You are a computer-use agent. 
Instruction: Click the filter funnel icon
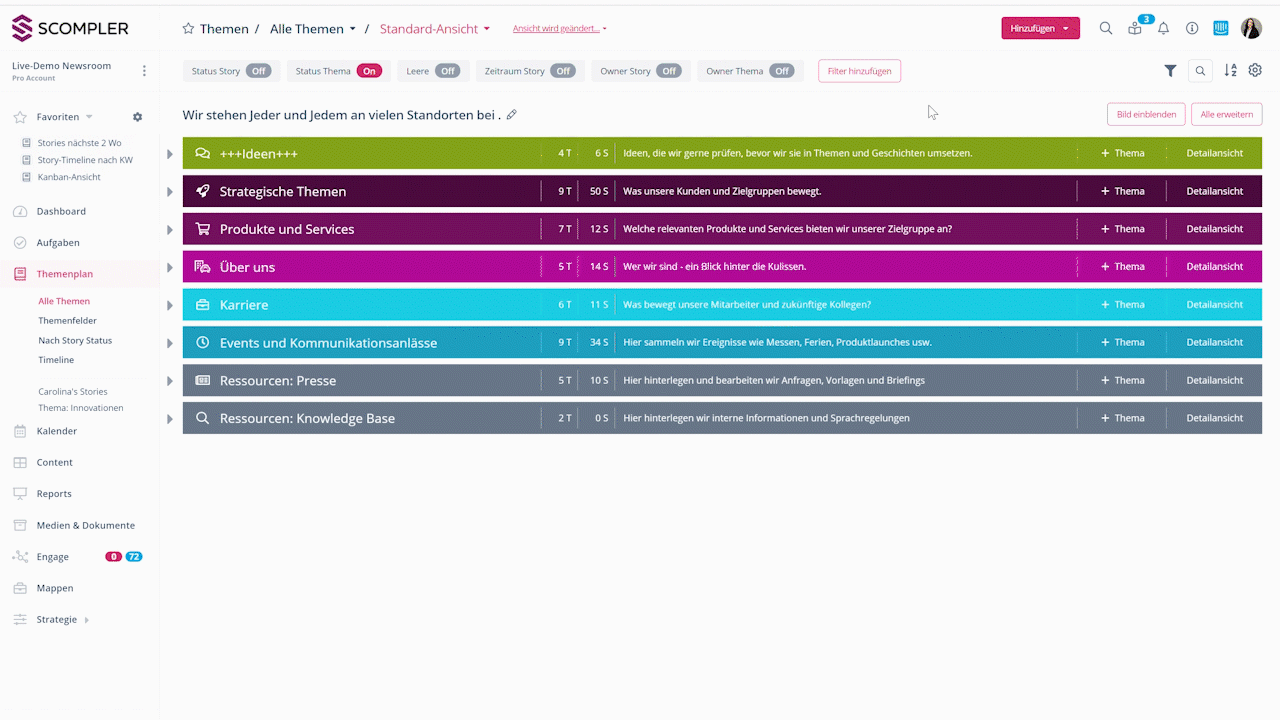(x=1170, y=71)
